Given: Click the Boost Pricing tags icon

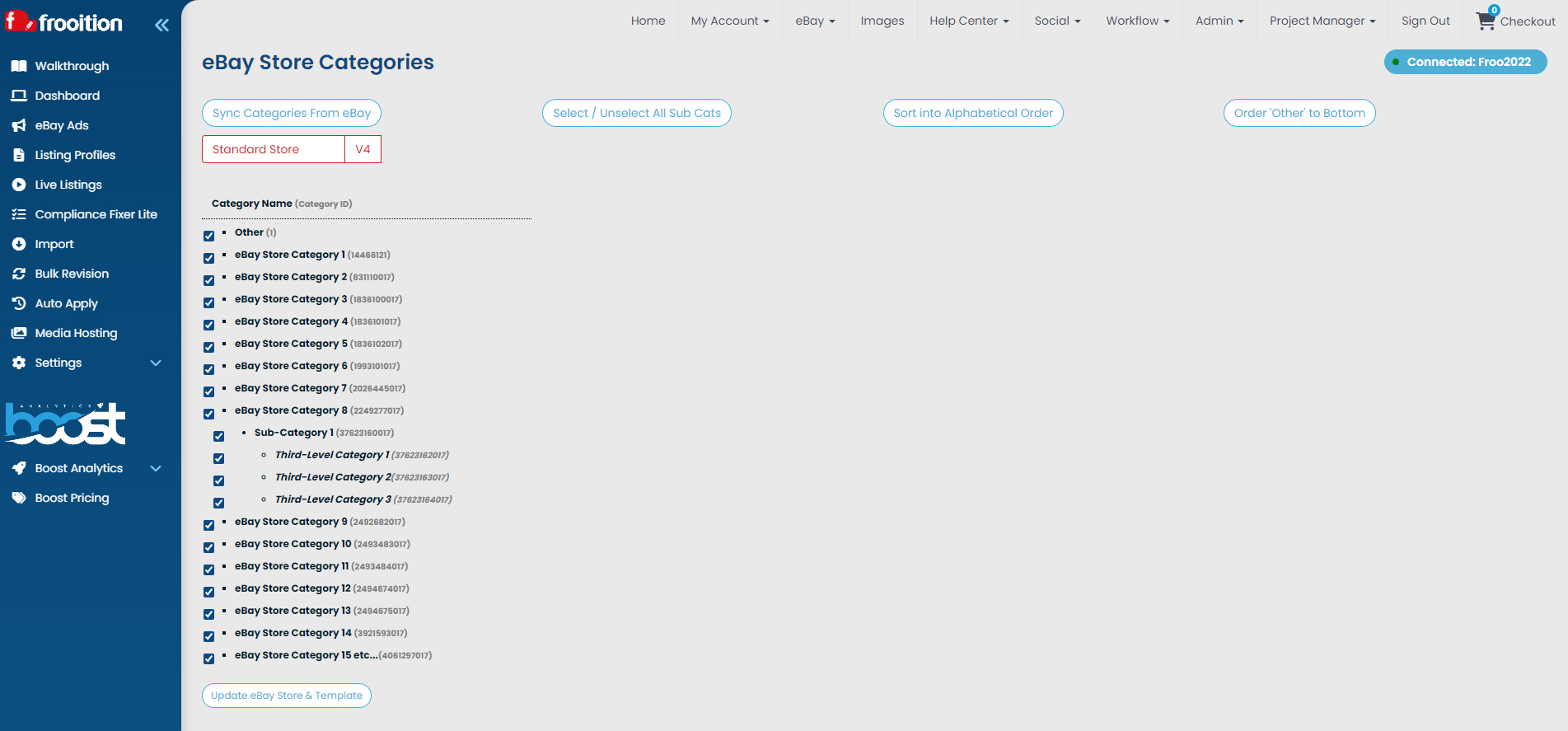Looking at the screenshot, I should click(x=19, y=498).
